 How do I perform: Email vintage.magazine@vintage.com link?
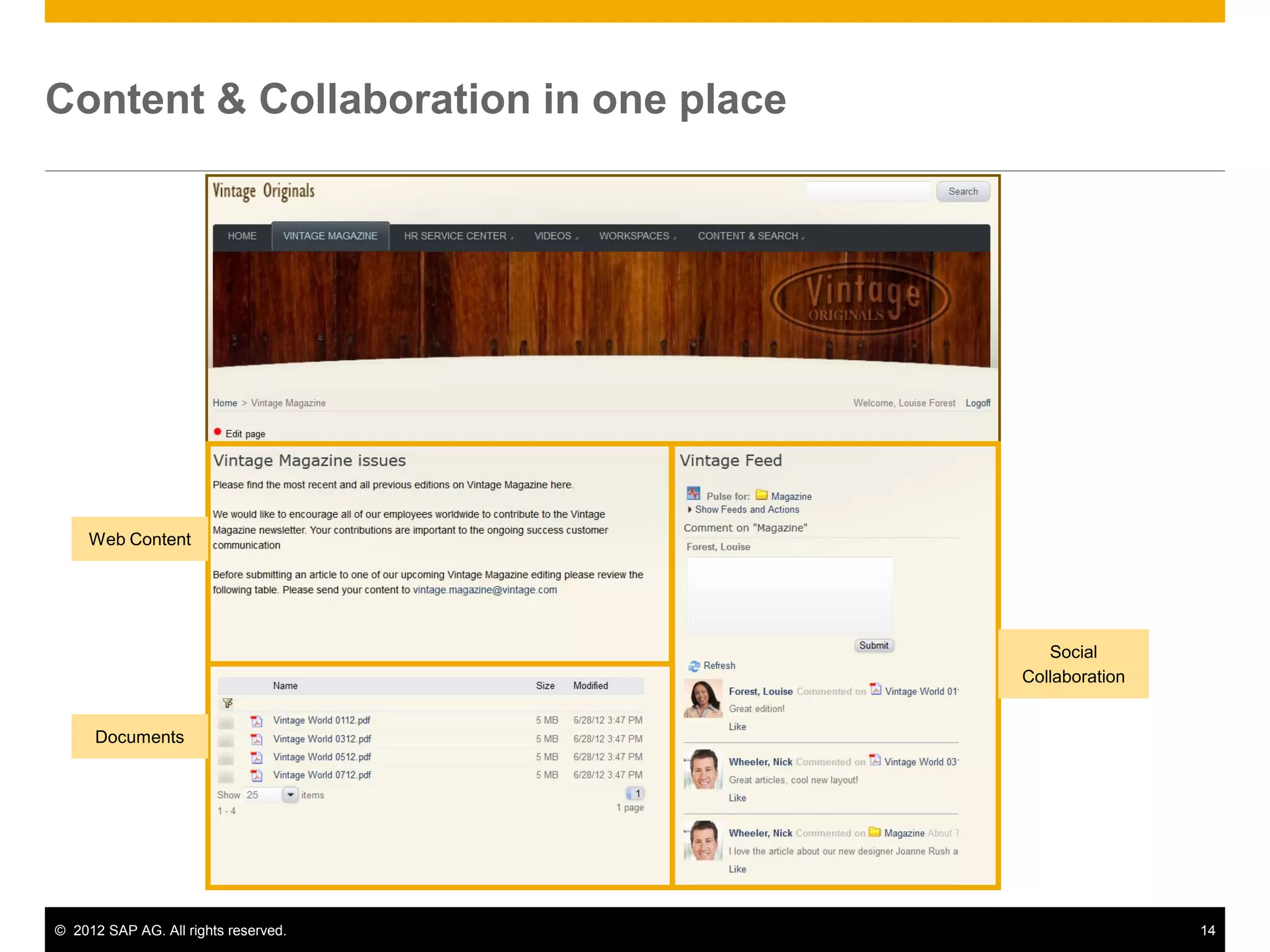click(485, 590)
